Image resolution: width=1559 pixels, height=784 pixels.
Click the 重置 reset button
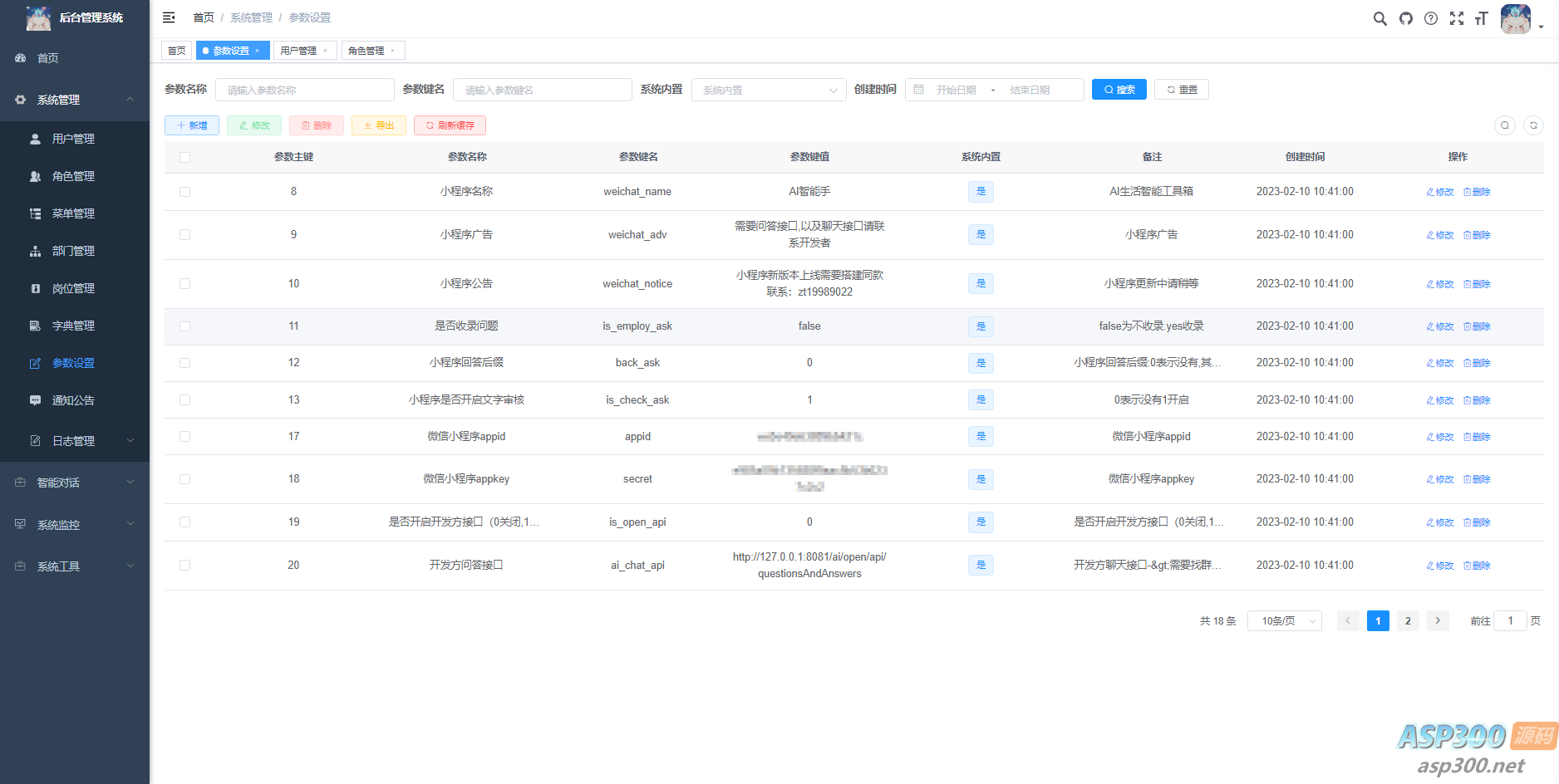[x=1182, y=90]
